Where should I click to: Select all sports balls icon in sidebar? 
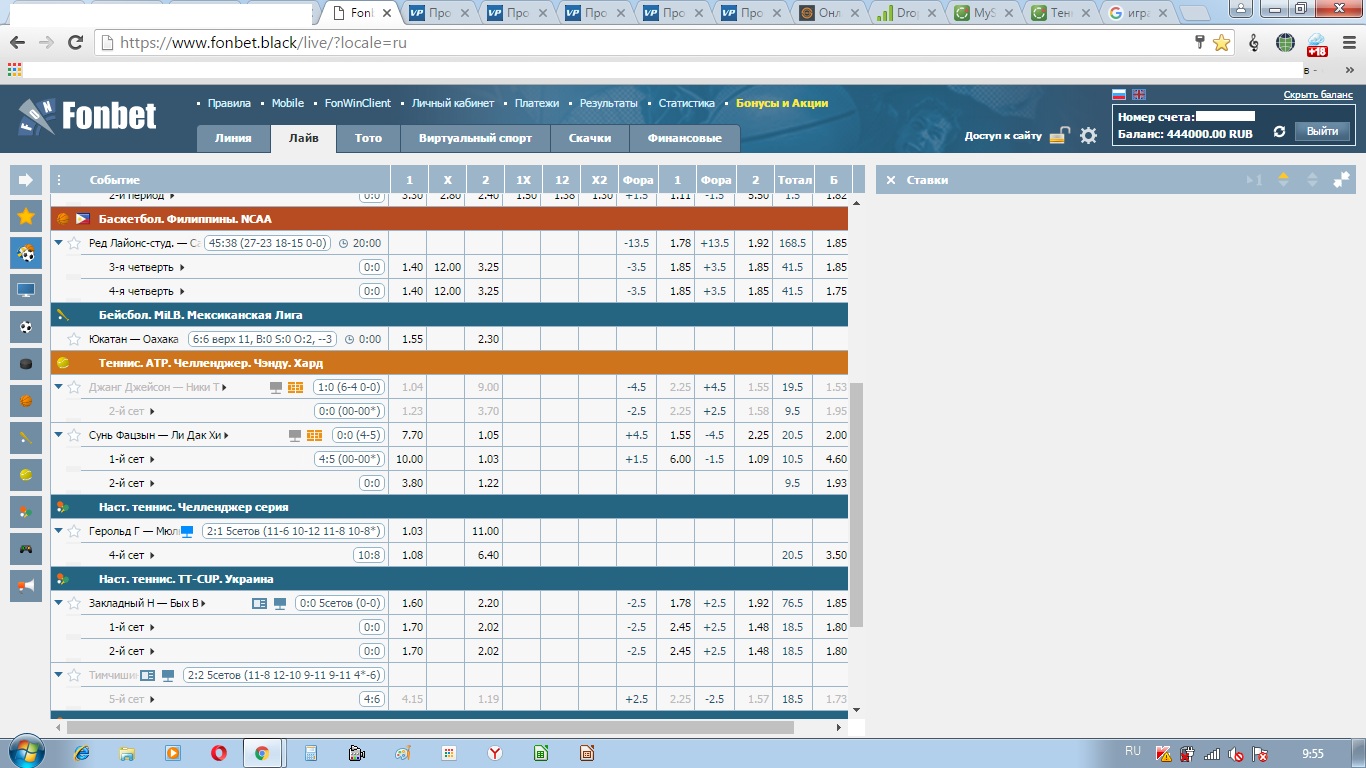(26, 254)
